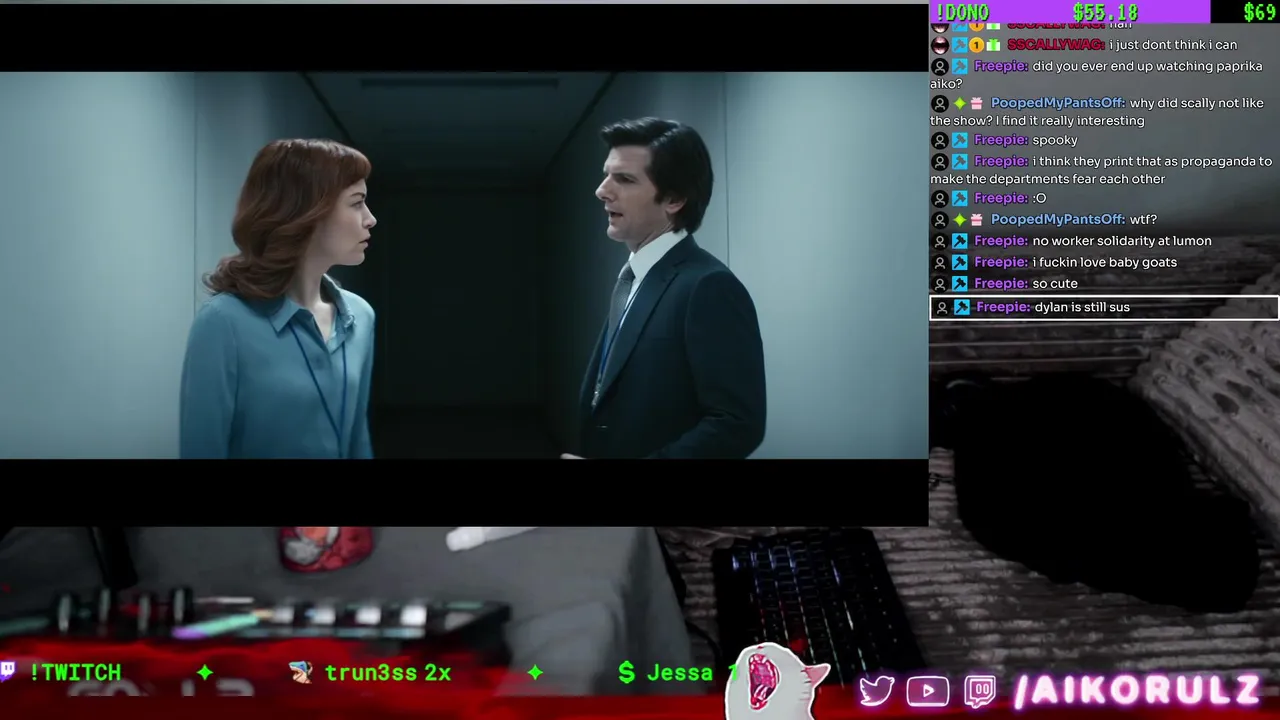Click the white cat mascot avatar

pos(779,683)
